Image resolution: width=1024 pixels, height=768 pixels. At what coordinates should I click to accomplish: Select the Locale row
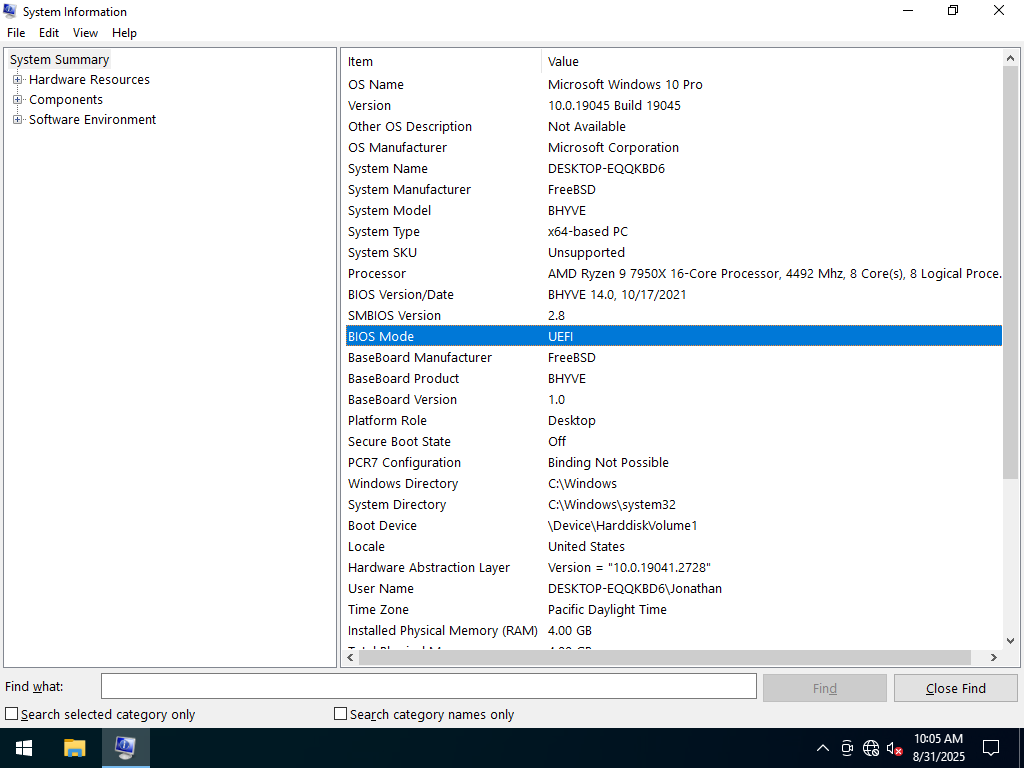click(673, 547)
